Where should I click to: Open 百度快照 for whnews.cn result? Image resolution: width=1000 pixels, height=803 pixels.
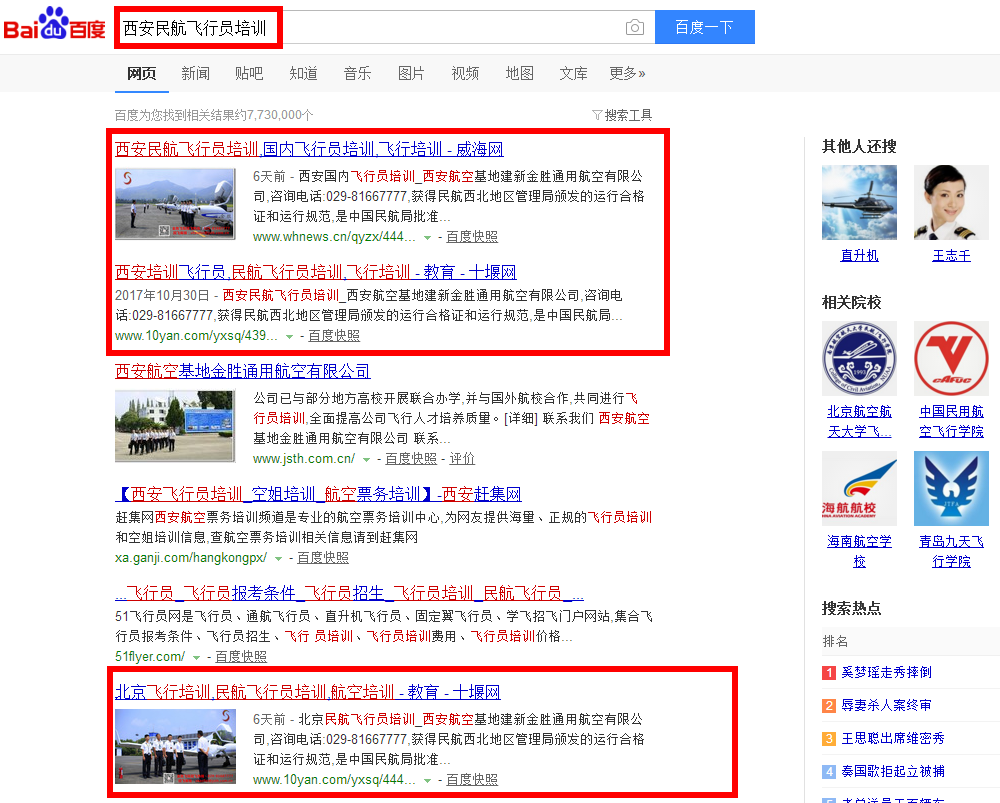(472, 237)
